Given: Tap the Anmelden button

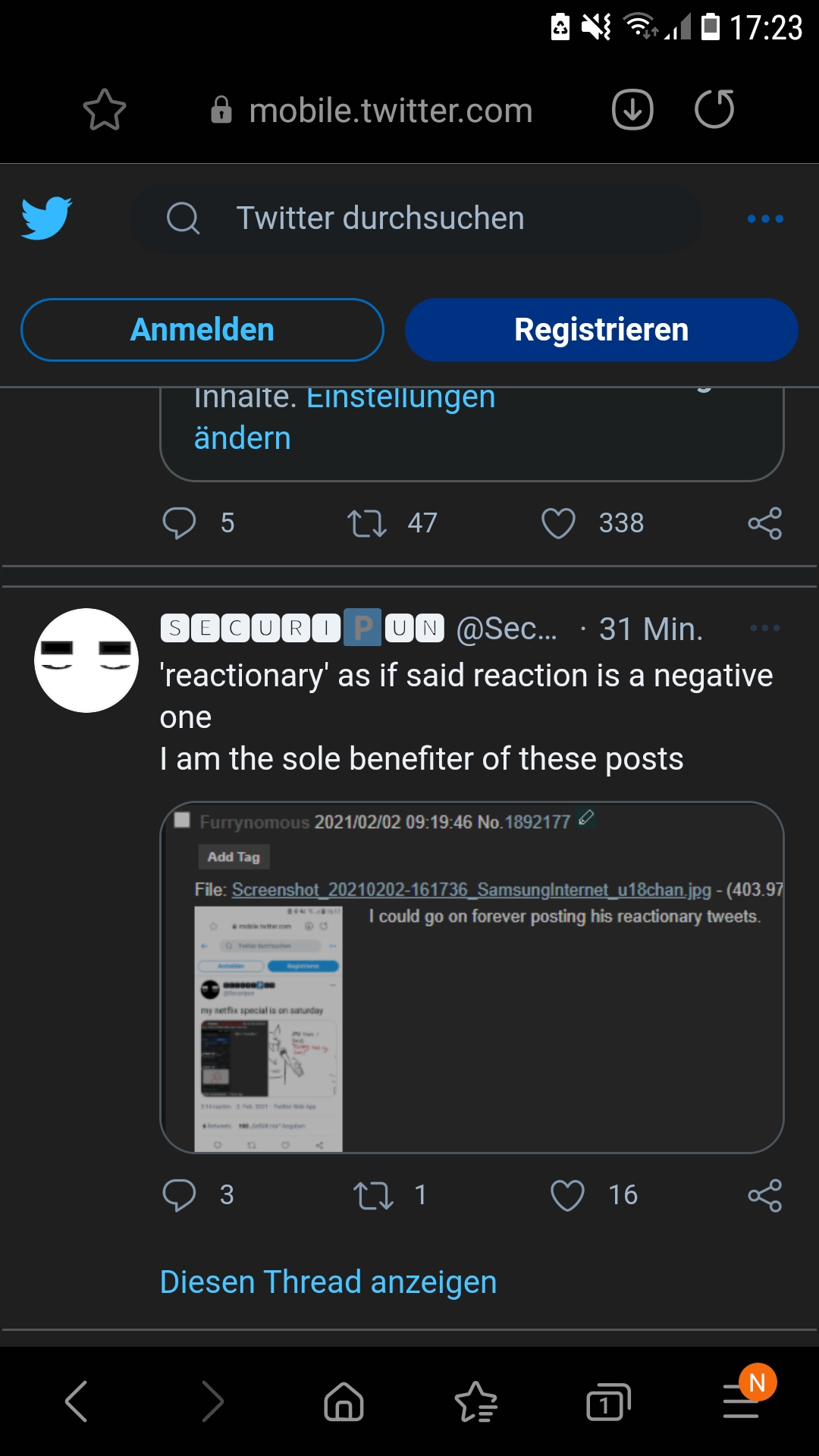Looking at the screenshot, I should [202, 330].
